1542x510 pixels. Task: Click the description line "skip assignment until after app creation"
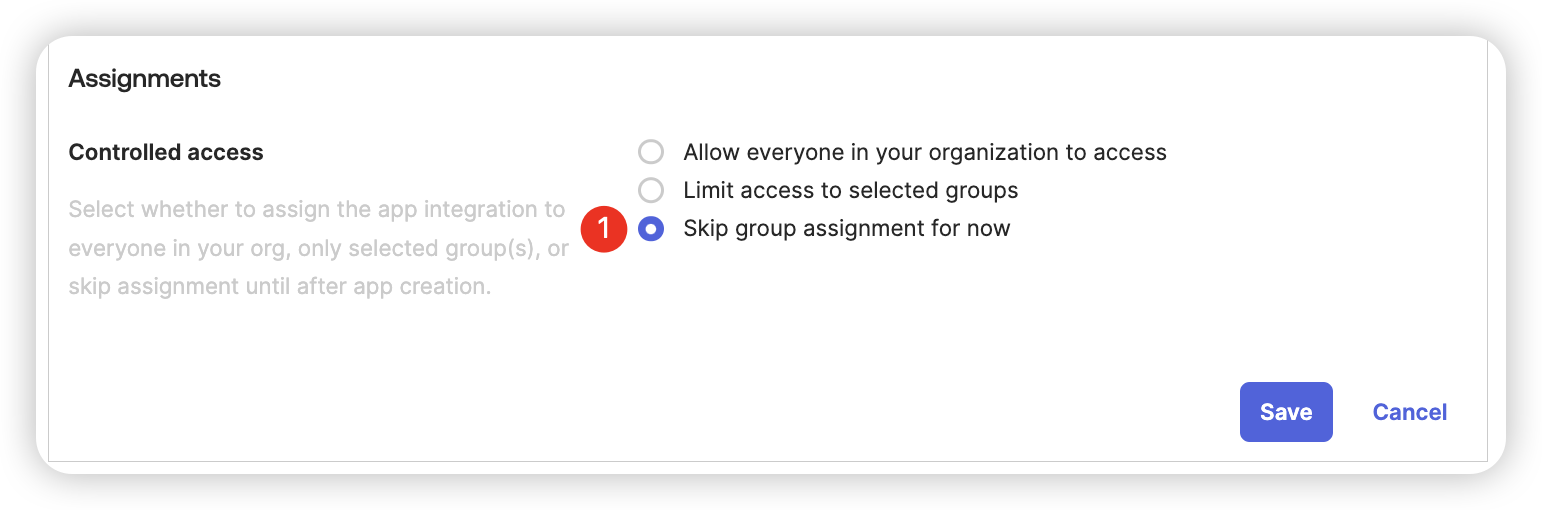[x=280, y=287]
